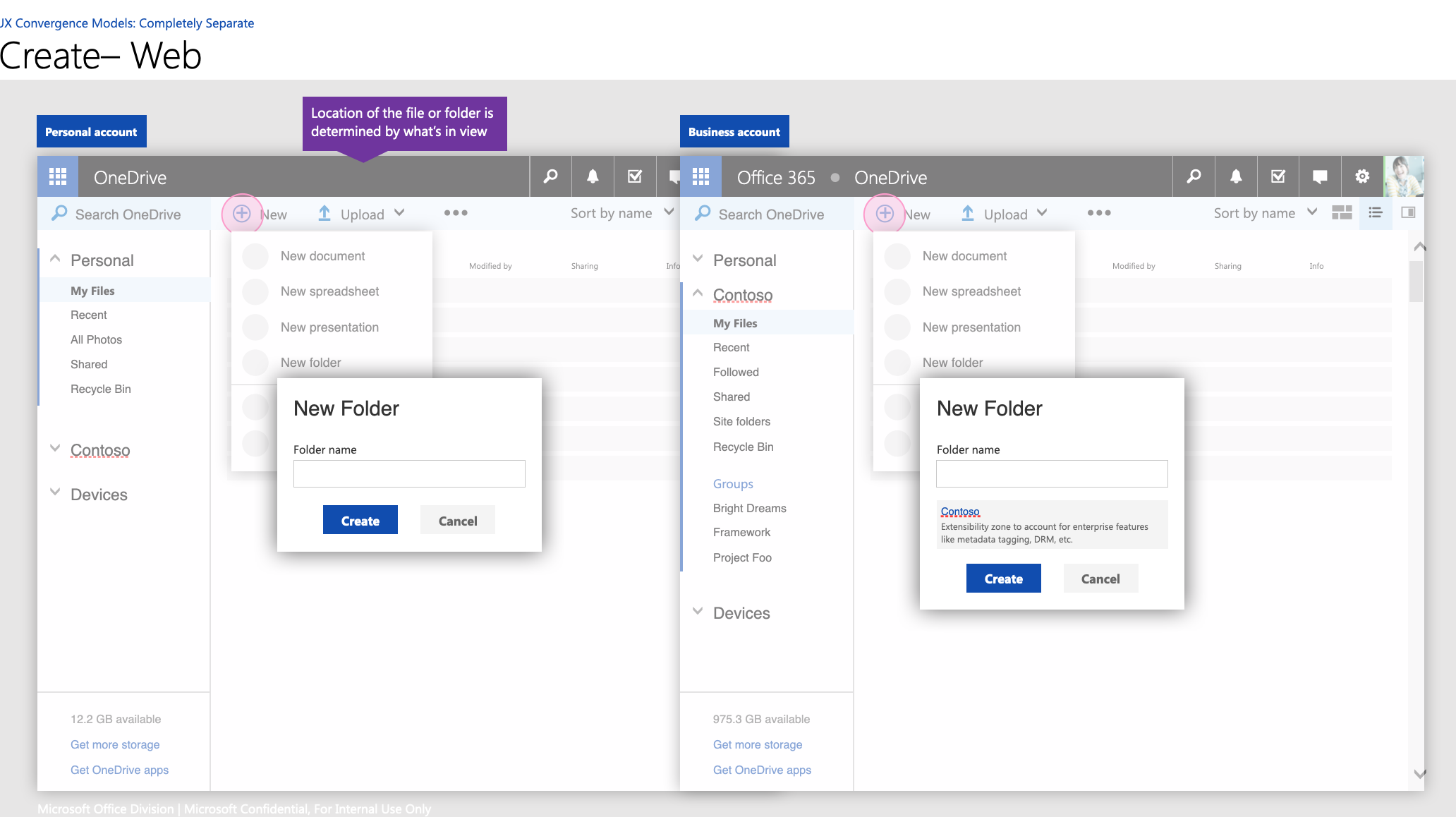
Task: Click Search OneDrive box in business account
Action: coord(767,214)
